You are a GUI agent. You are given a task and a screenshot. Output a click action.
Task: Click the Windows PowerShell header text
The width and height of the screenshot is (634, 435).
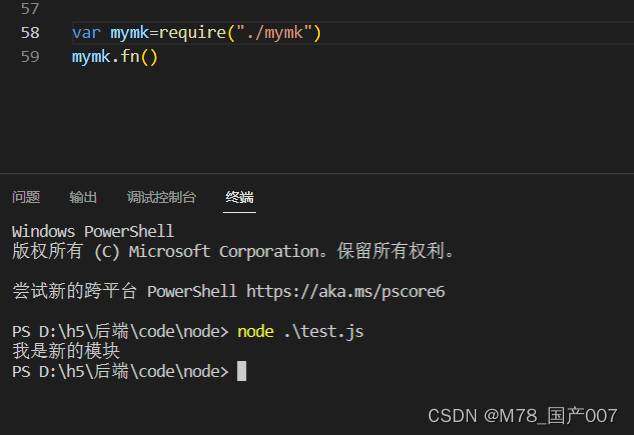93,232
